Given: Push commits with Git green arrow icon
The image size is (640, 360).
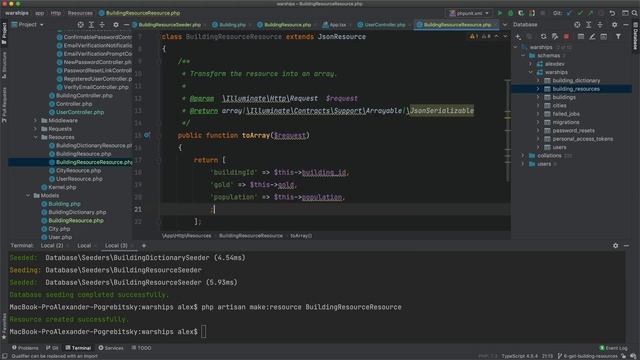Looking at the screenshot, I should pos(590,13).
